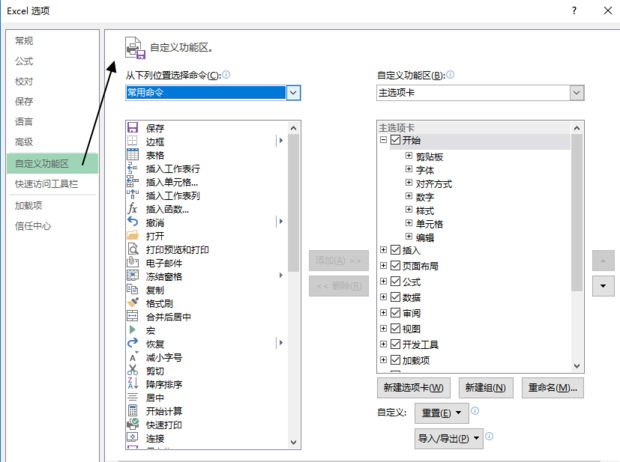The width and height of the screenshot is (620, 462).
Task: Uncheck the 数据 tab checkbox
Action: coord(395,297)
